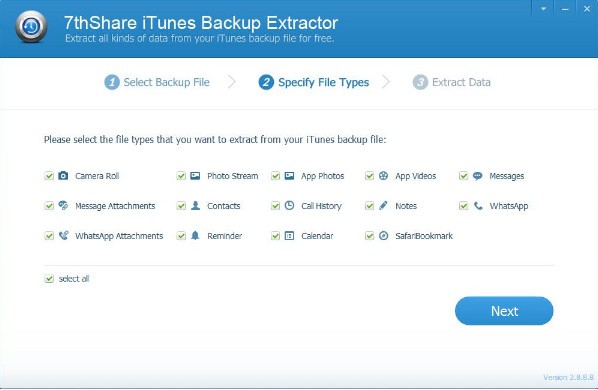Click the App Videos label
598x390 pixels.
tap(416, 176)
